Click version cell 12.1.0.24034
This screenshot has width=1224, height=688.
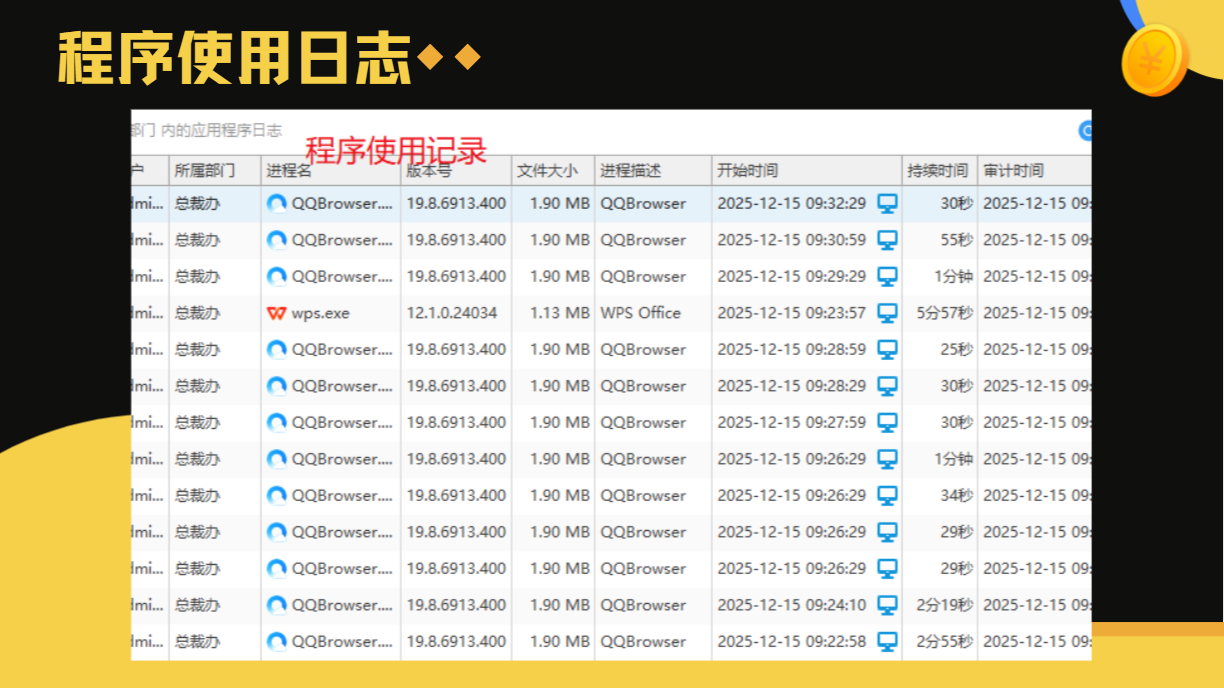[452, 313]
